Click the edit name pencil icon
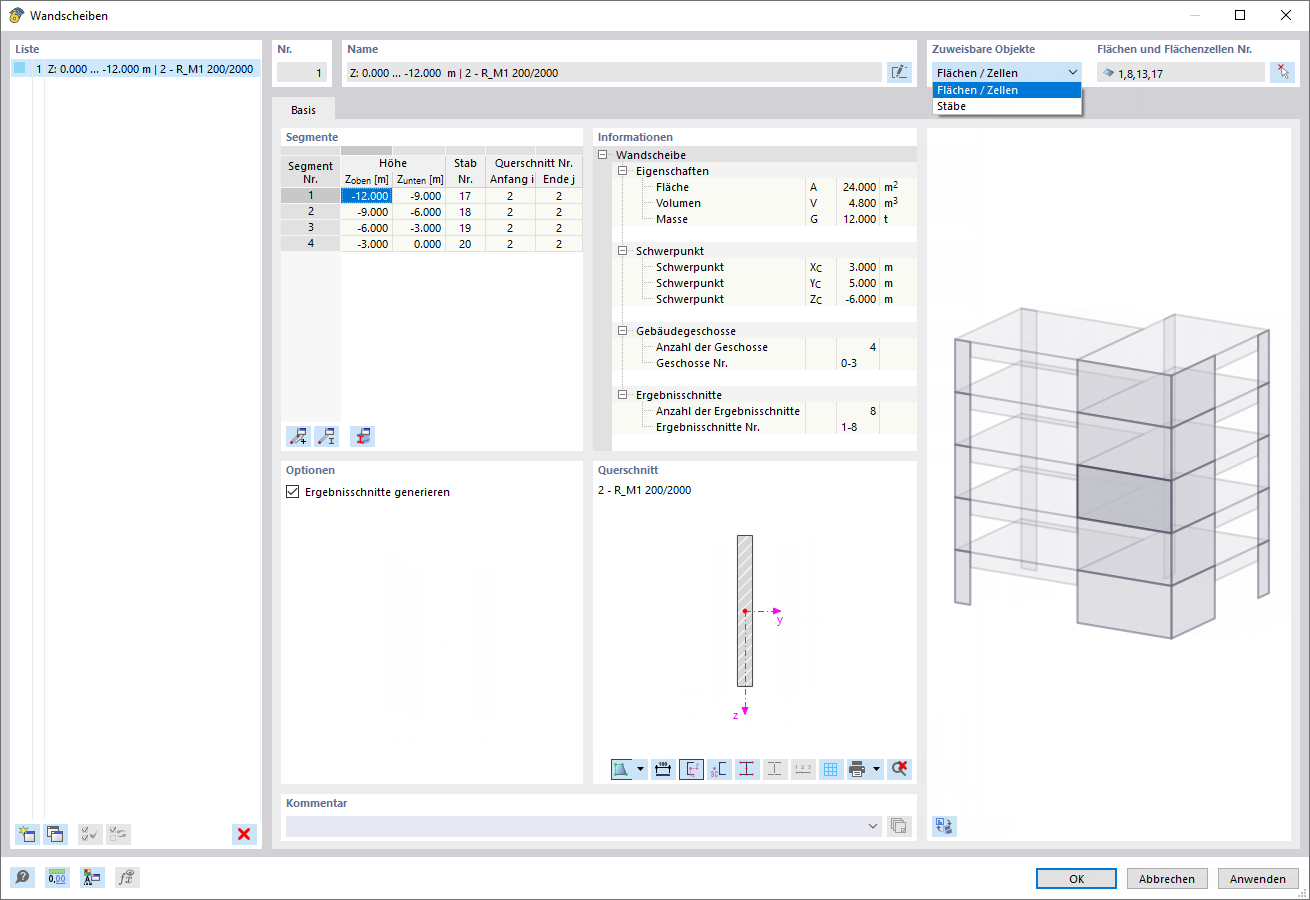1310x900 pixels. [x=900, y=72]
